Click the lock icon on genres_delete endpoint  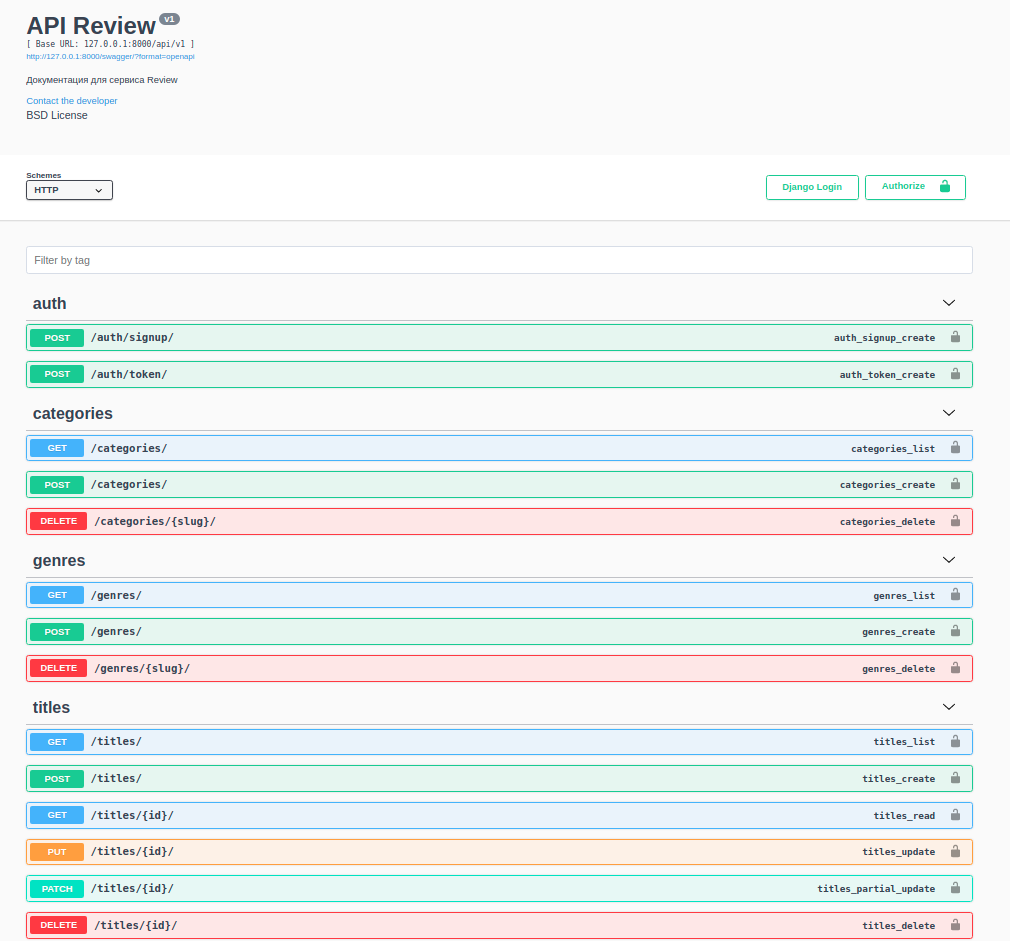[x=955, y=668]
